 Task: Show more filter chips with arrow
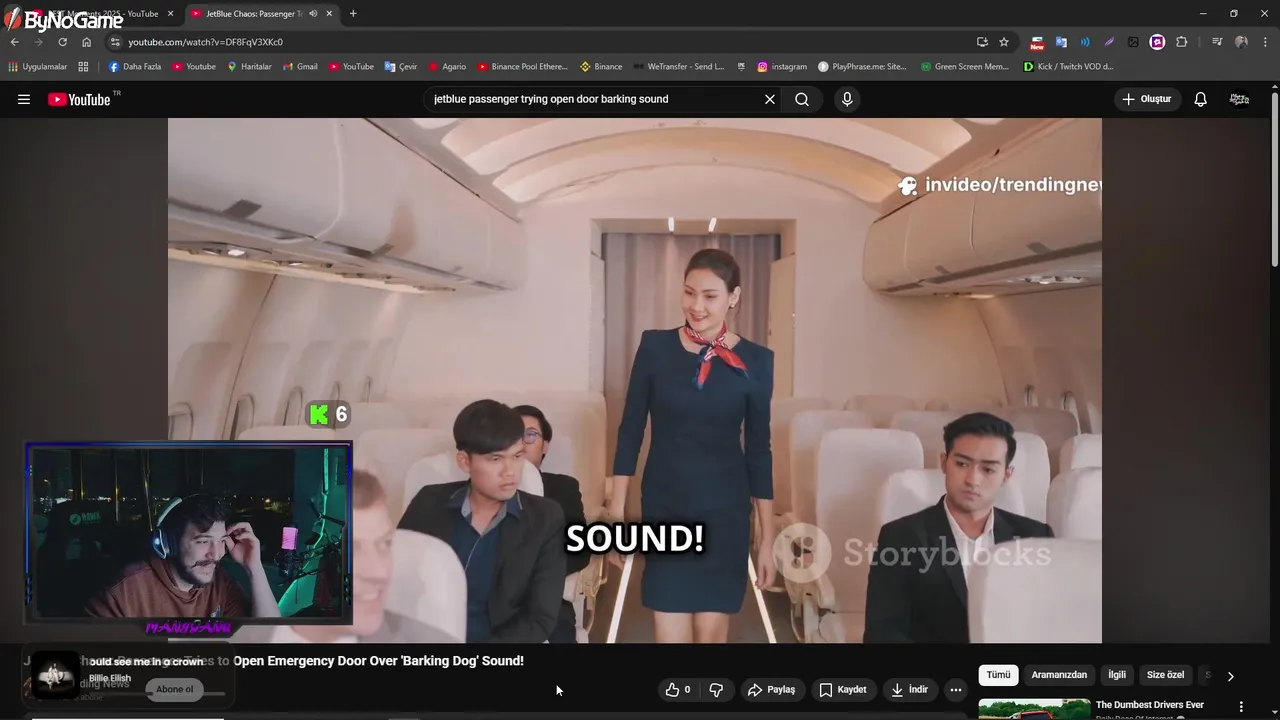[1231, 676]
